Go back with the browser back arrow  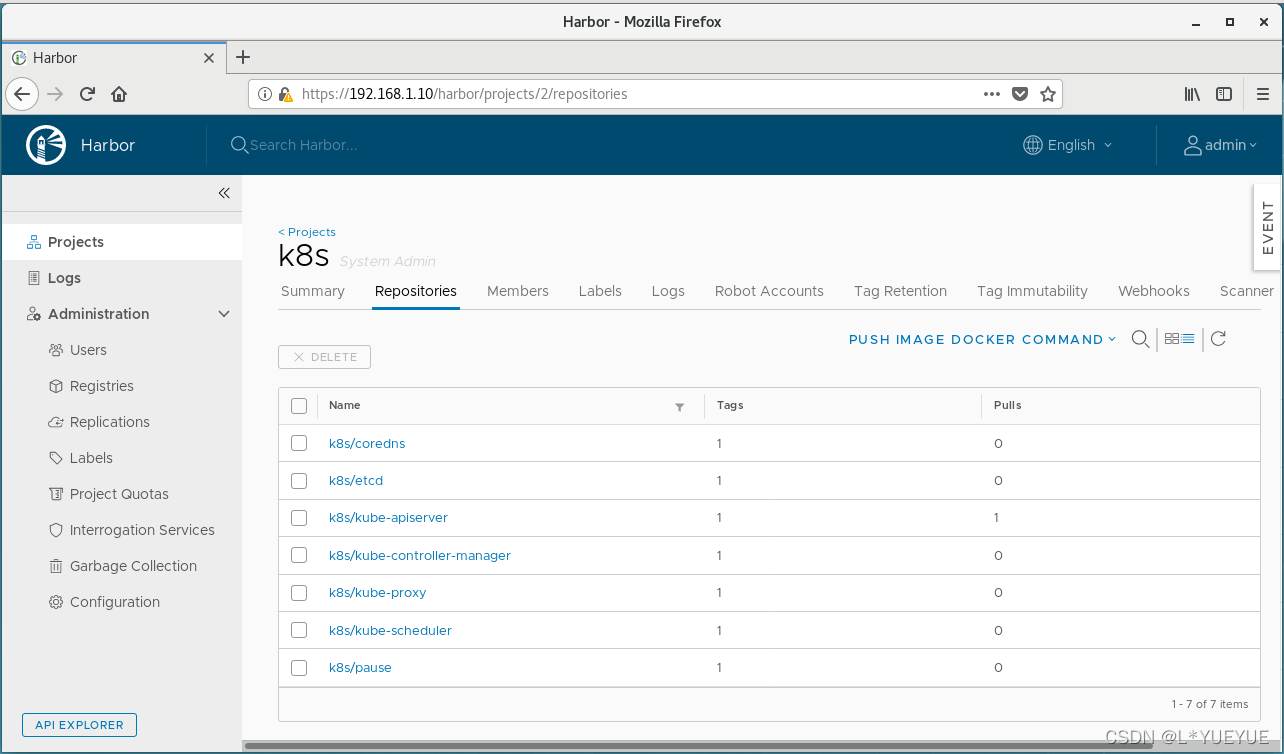pos(22,94)
